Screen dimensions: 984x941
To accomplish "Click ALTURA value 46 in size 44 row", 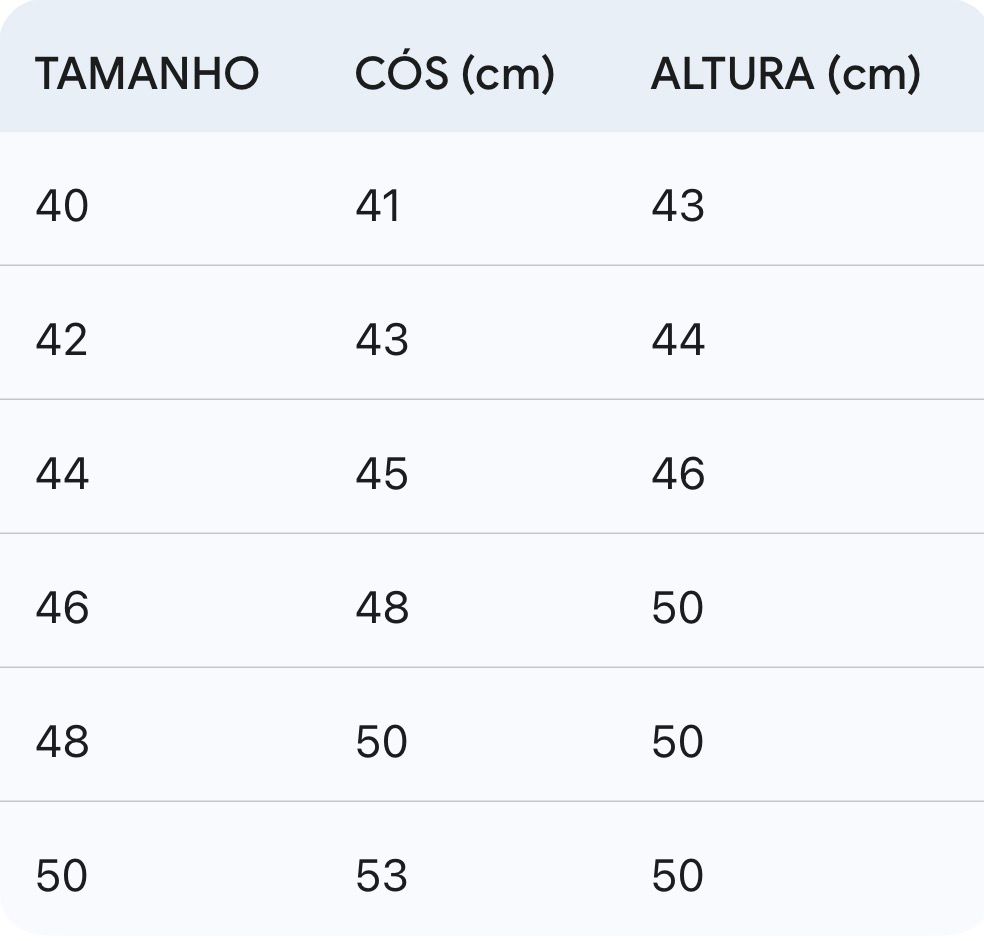I will pos(678,473).
